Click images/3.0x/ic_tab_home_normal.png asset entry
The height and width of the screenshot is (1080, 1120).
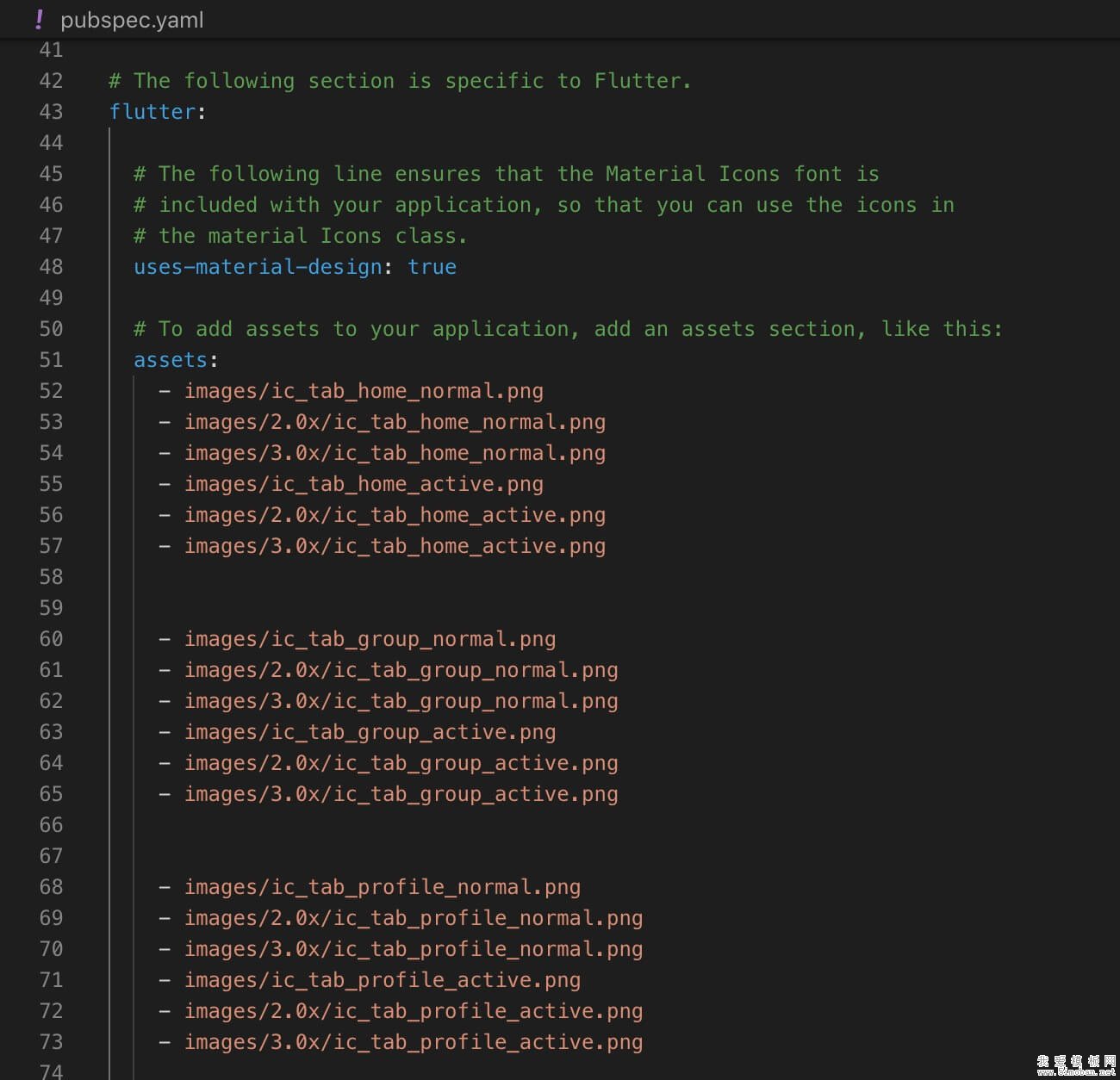pos(394,453)
